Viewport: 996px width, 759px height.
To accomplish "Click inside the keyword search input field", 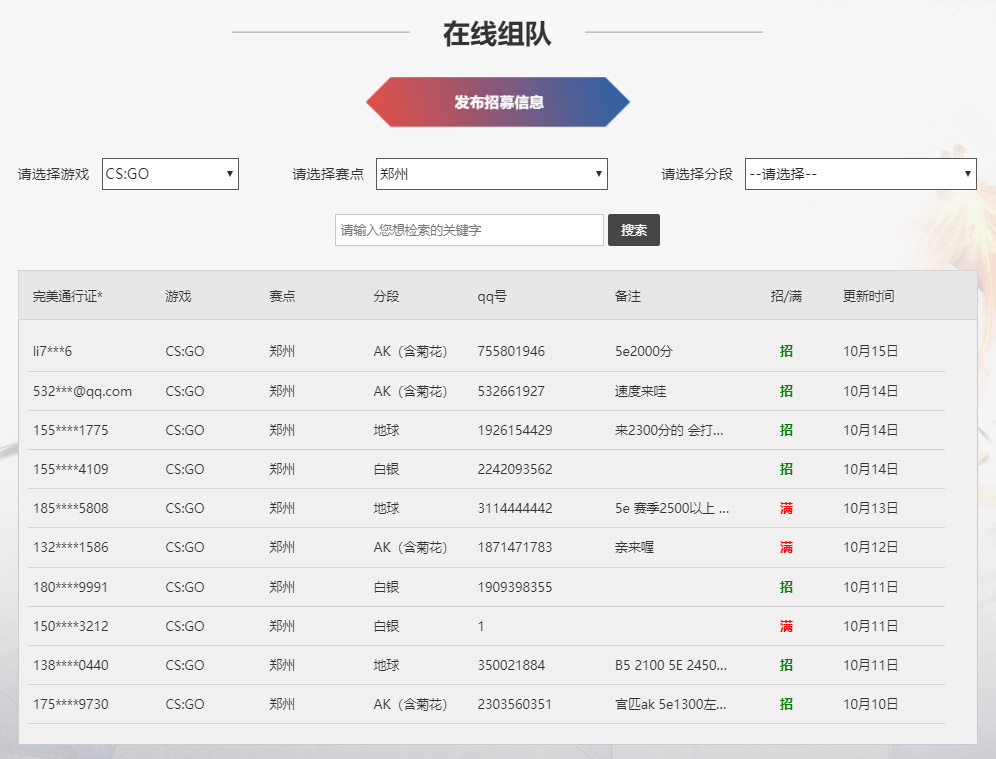I will pos(468,230).
